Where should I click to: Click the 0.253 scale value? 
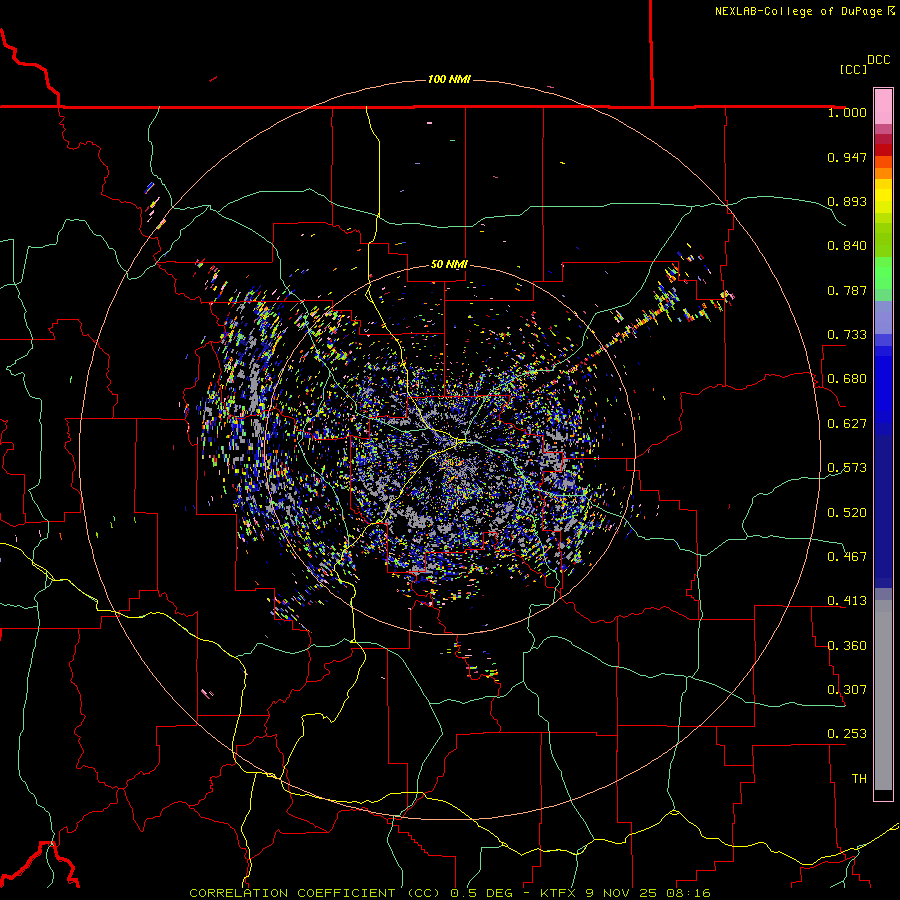pyautogui.click(x=847, y=734)
